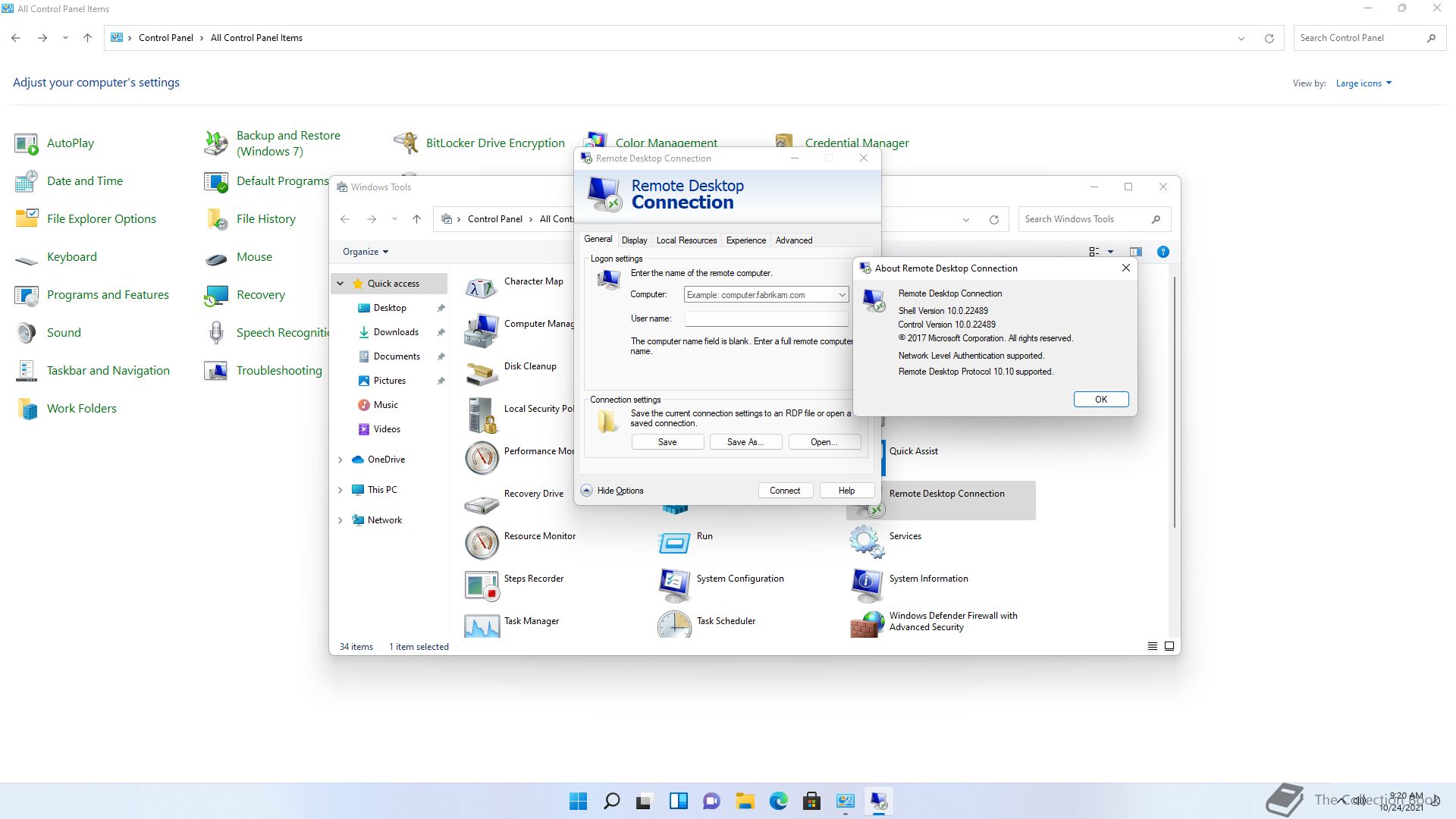Switch to the Display tab

[634, 240]
